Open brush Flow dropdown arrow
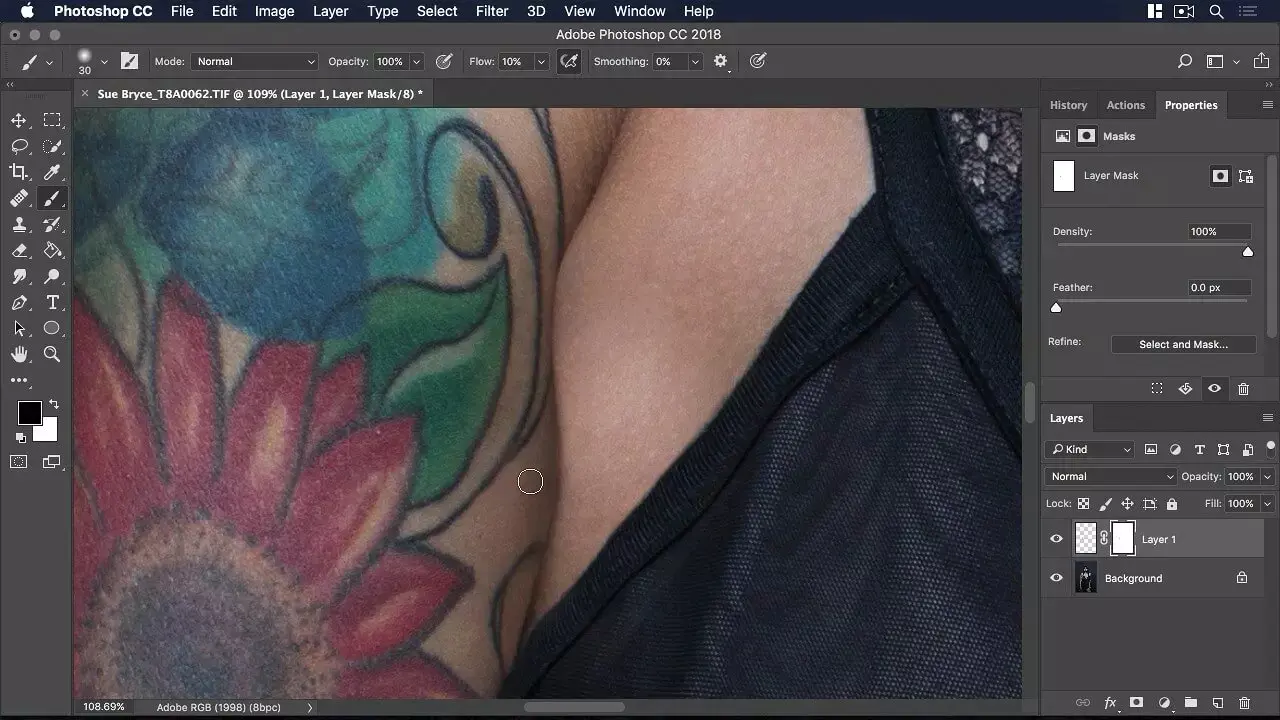Viewport: 1280px width, 720px height. tap(541, 62)
